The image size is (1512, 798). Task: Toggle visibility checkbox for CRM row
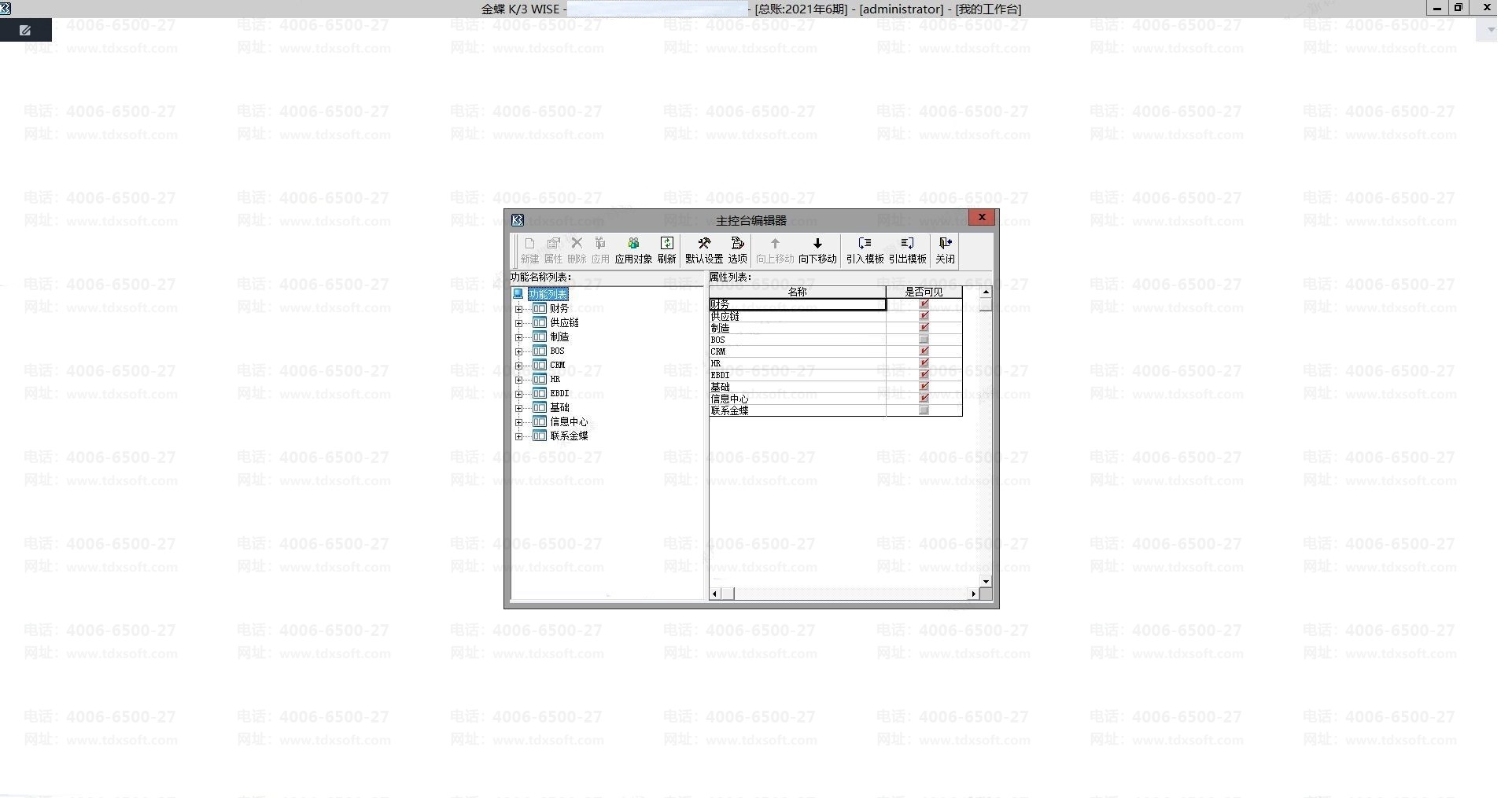[924, 351]
